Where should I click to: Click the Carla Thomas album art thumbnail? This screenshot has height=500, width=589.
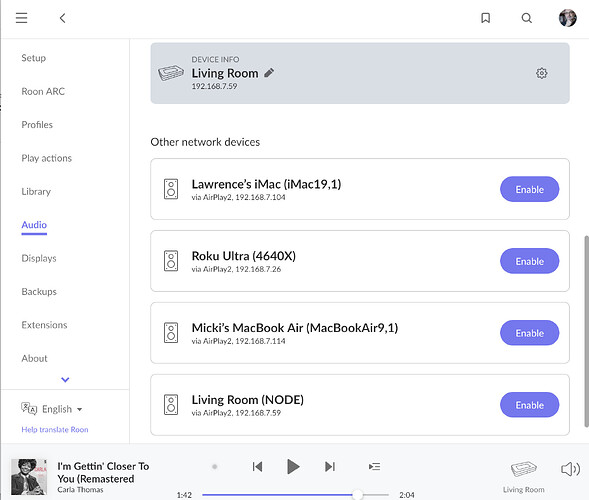tap(29, 477)
